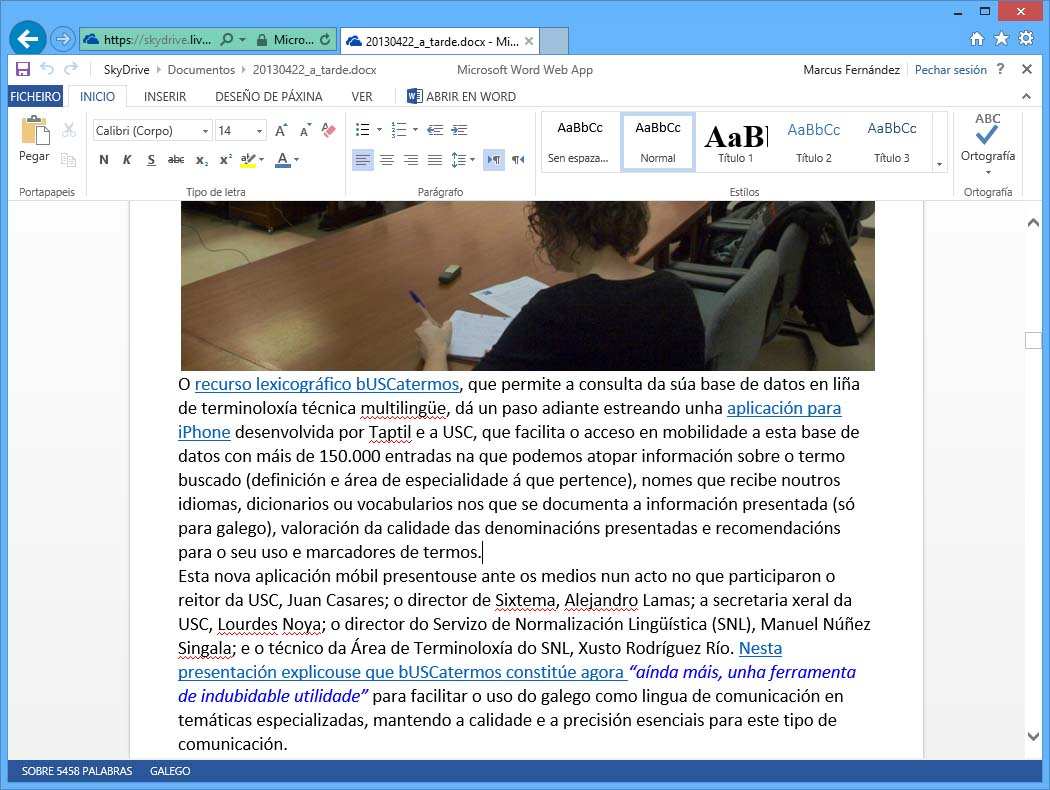Apply the Título 3 style

coord(892,142)
